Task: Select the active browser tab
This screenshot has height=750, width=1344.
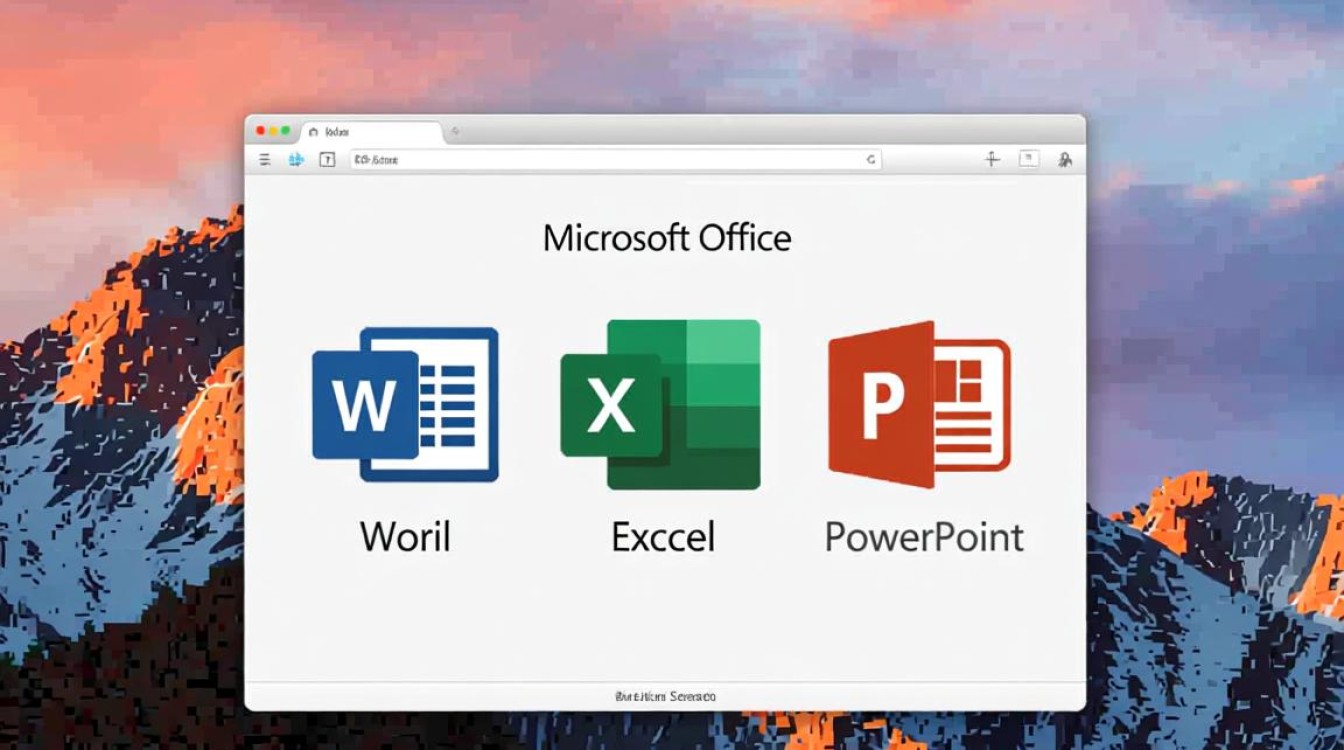Action: tap(372, 132)
